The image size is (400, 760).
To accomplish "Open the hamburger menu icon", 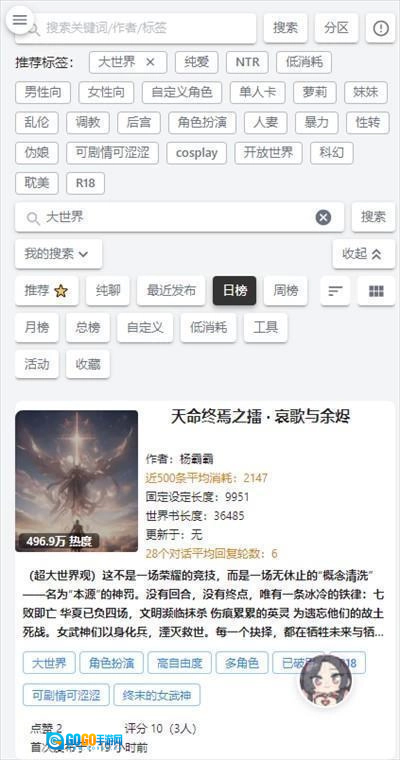I will (x=20, y=19).
